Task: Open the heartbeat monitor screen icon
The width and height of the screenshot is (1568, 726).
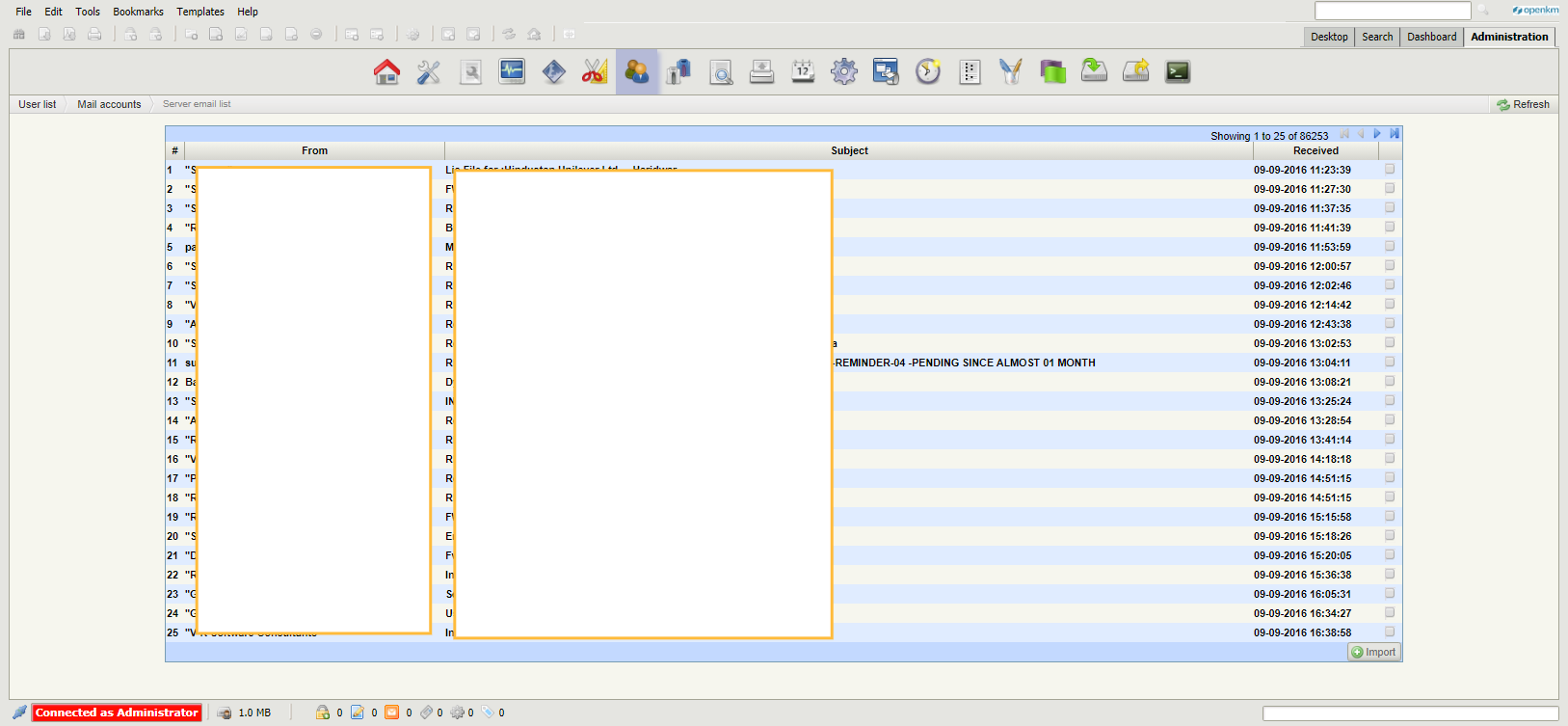Action: [512, 72]
